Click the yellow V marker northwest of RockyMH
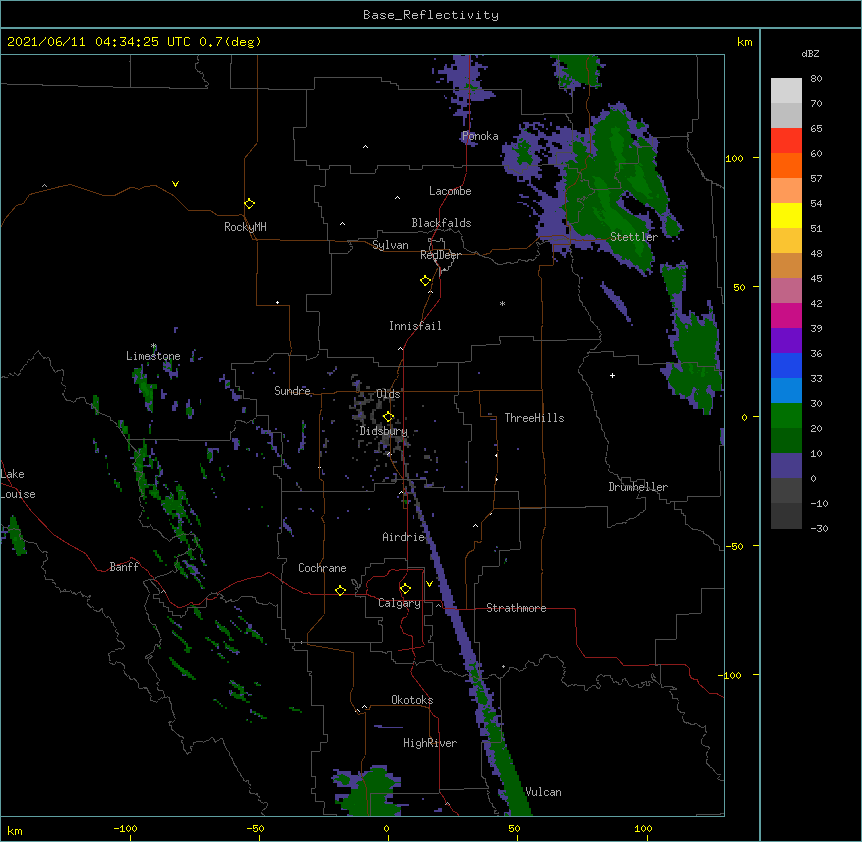Viewport: 862px width, 842px height. 175,184
